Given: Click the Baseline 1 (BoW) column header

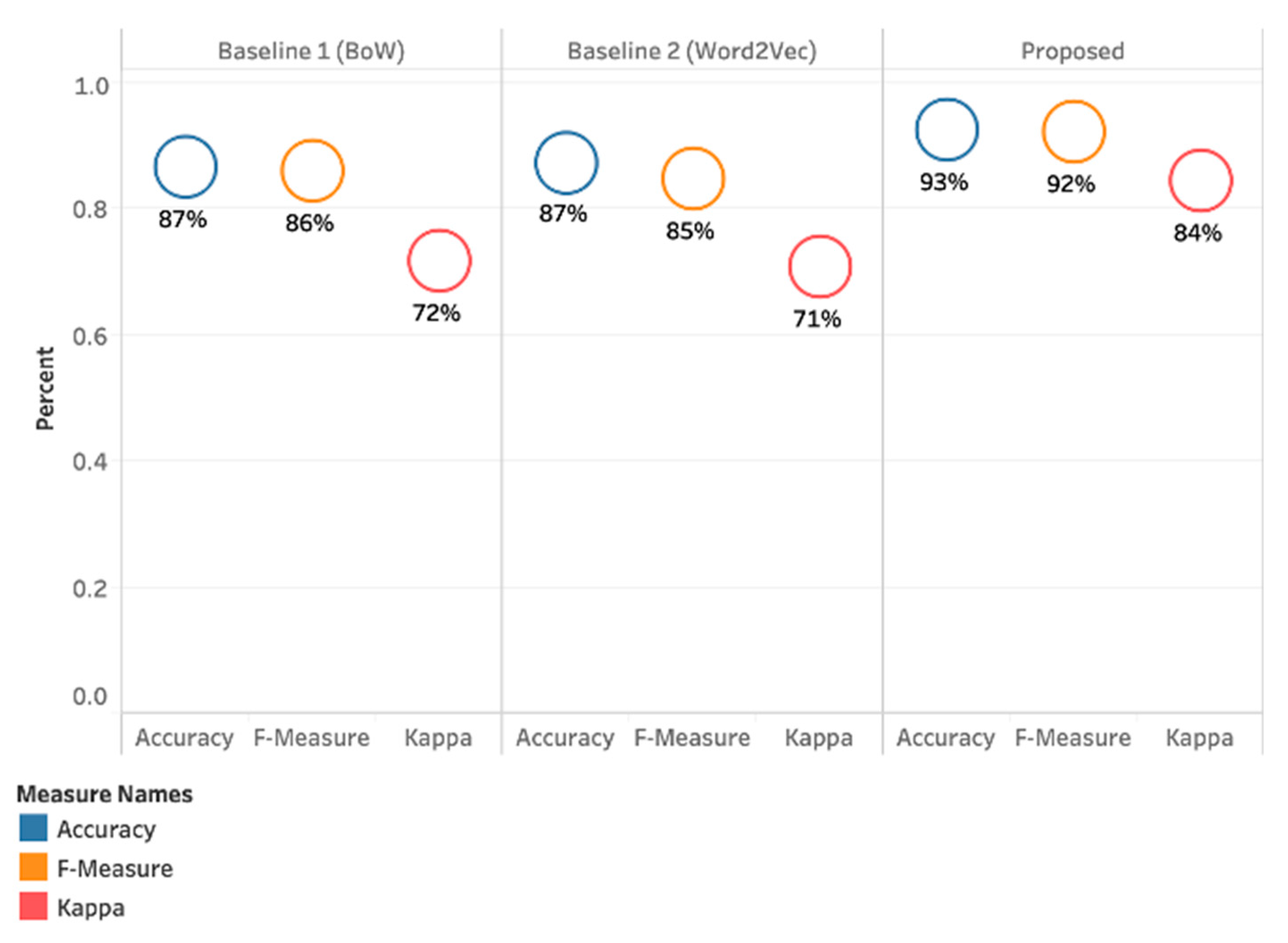Looking at the screenshot, I should coord(312,51).
